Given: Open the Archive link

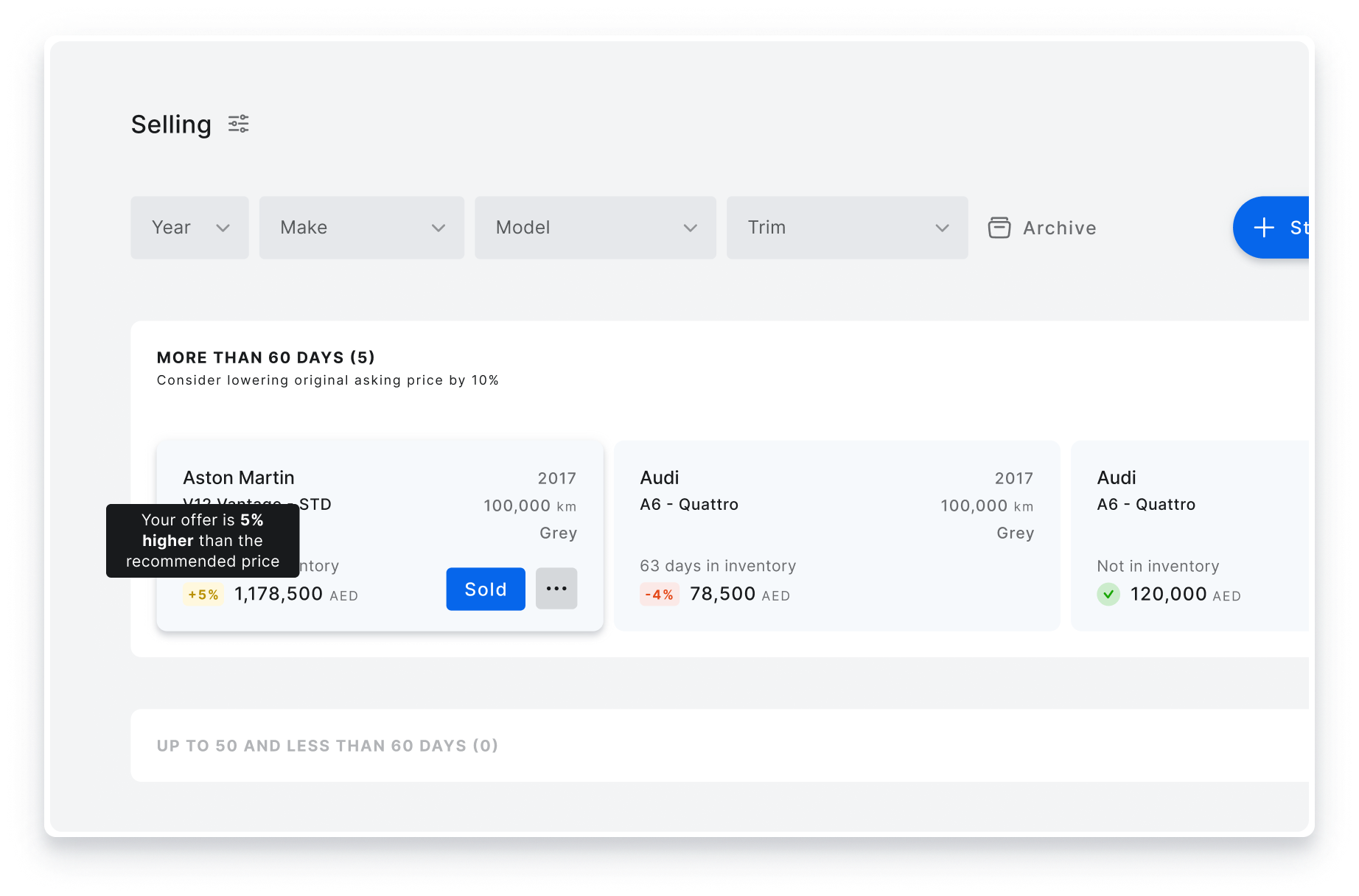Looking at the screenshot, I should point(1042,228).
